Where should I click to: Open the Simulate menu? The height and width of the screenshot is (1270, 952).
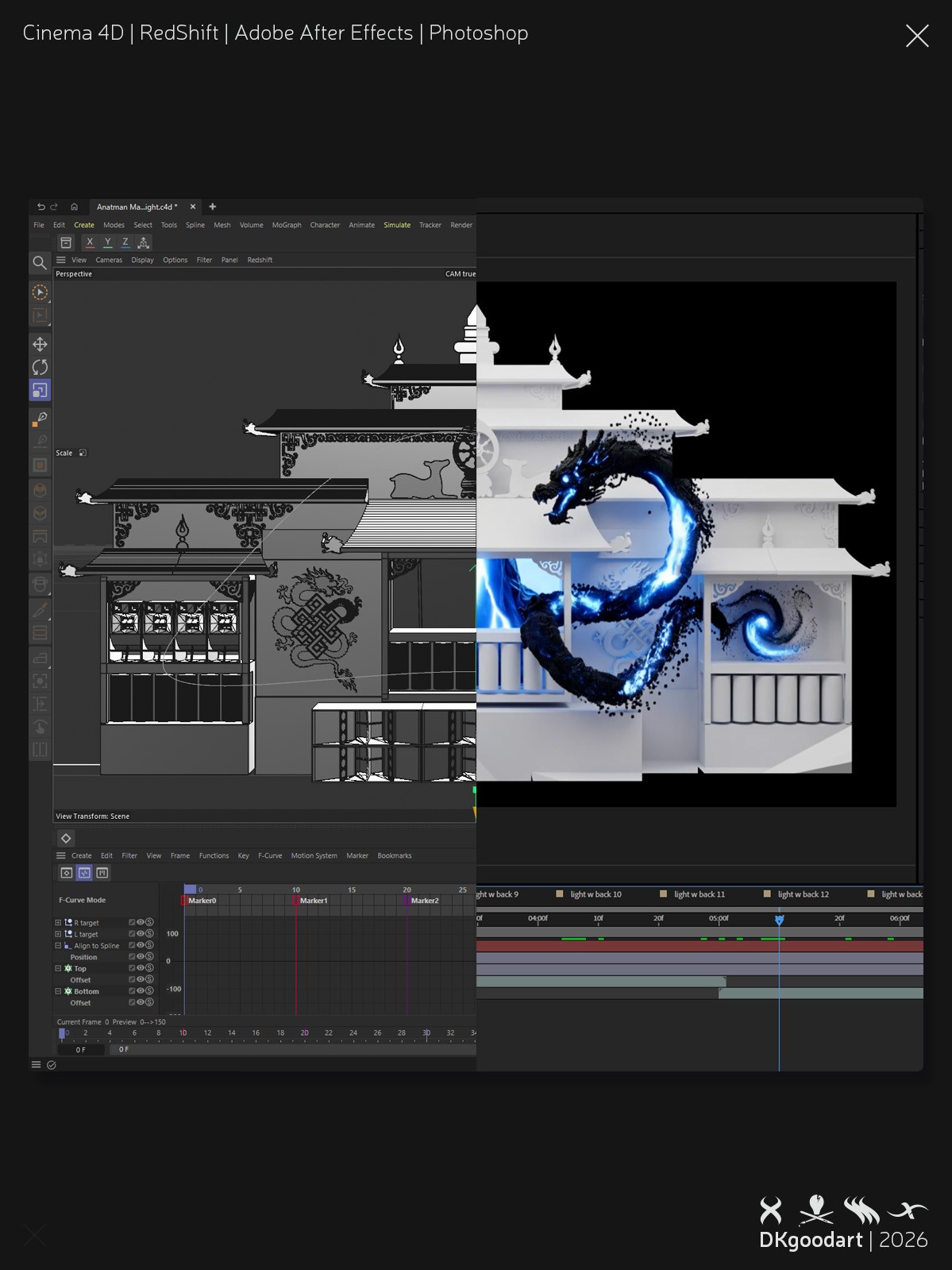pos(397,226)
